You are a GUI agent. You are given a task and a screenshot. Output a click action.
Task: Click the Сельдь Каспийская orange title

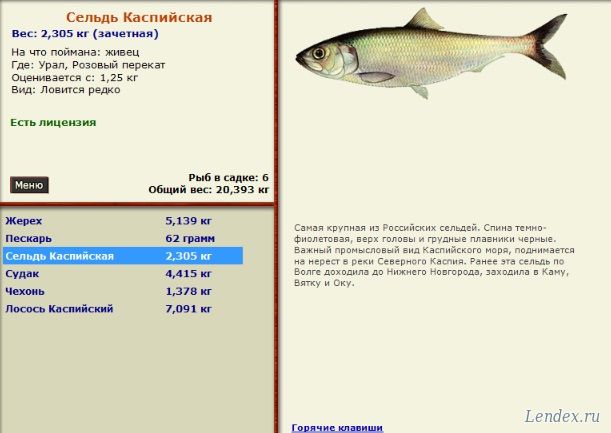(139, 18)
